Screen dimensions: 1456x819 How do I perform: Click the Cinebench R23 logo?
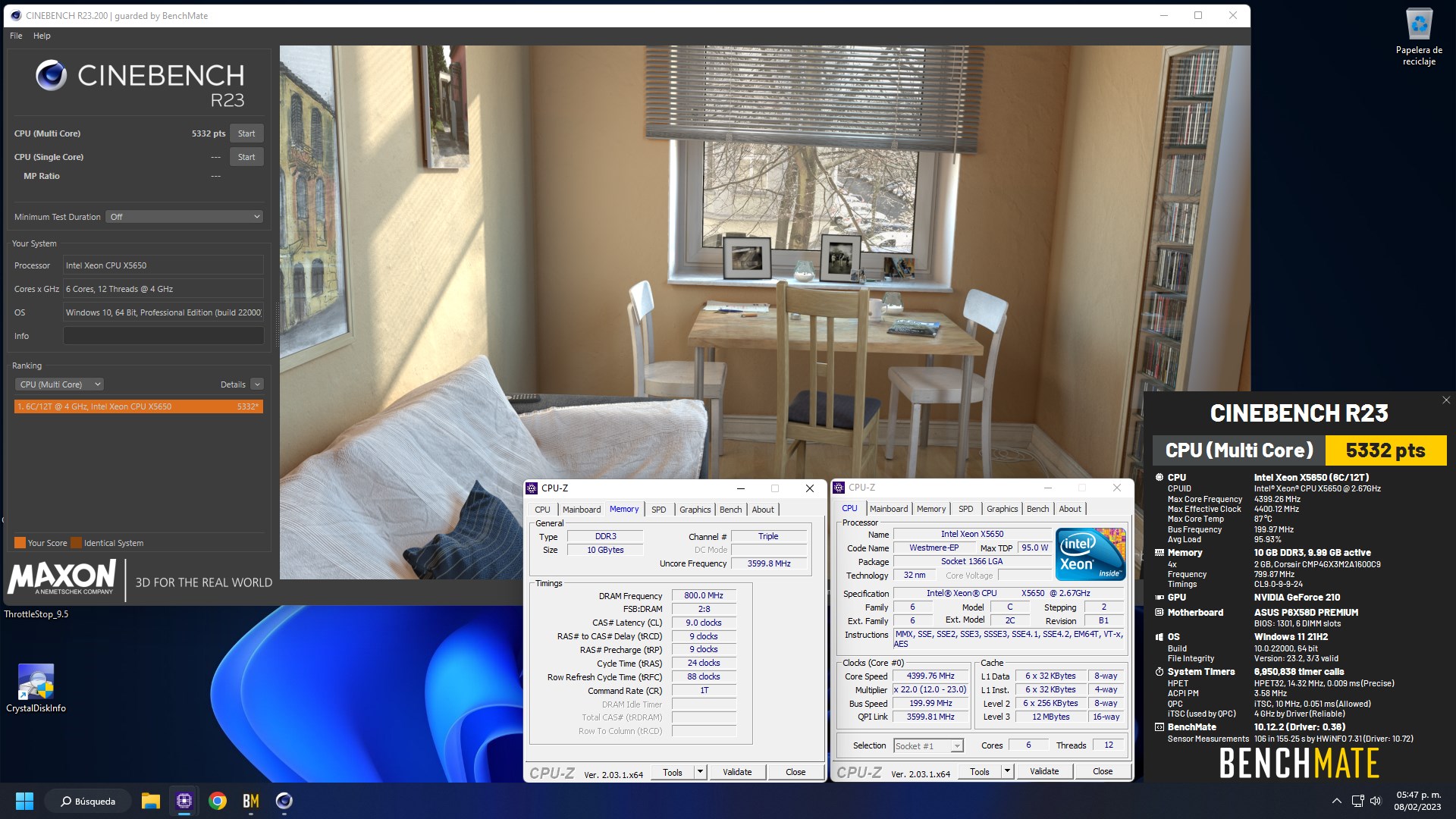[x=140, y=83]
